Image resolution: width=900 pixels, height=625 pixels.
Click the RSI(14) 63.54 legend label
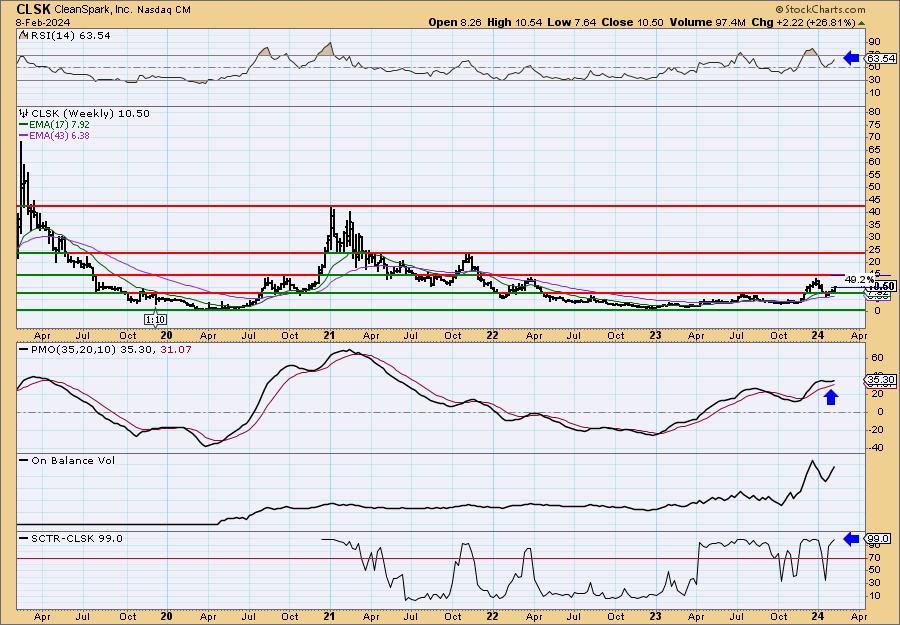click(x=70, y=35)
